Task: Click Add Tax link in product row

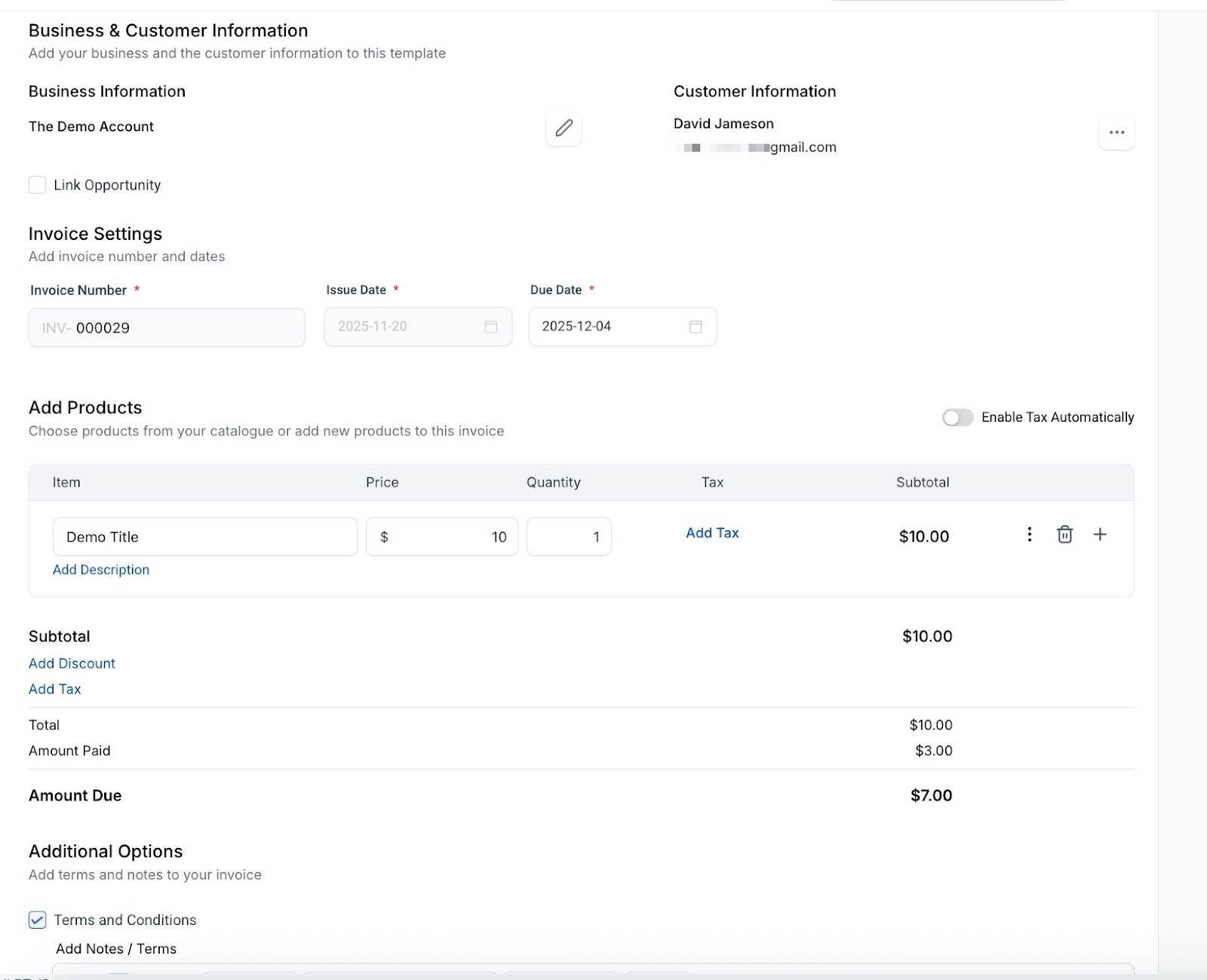Action: pos(712,533)
